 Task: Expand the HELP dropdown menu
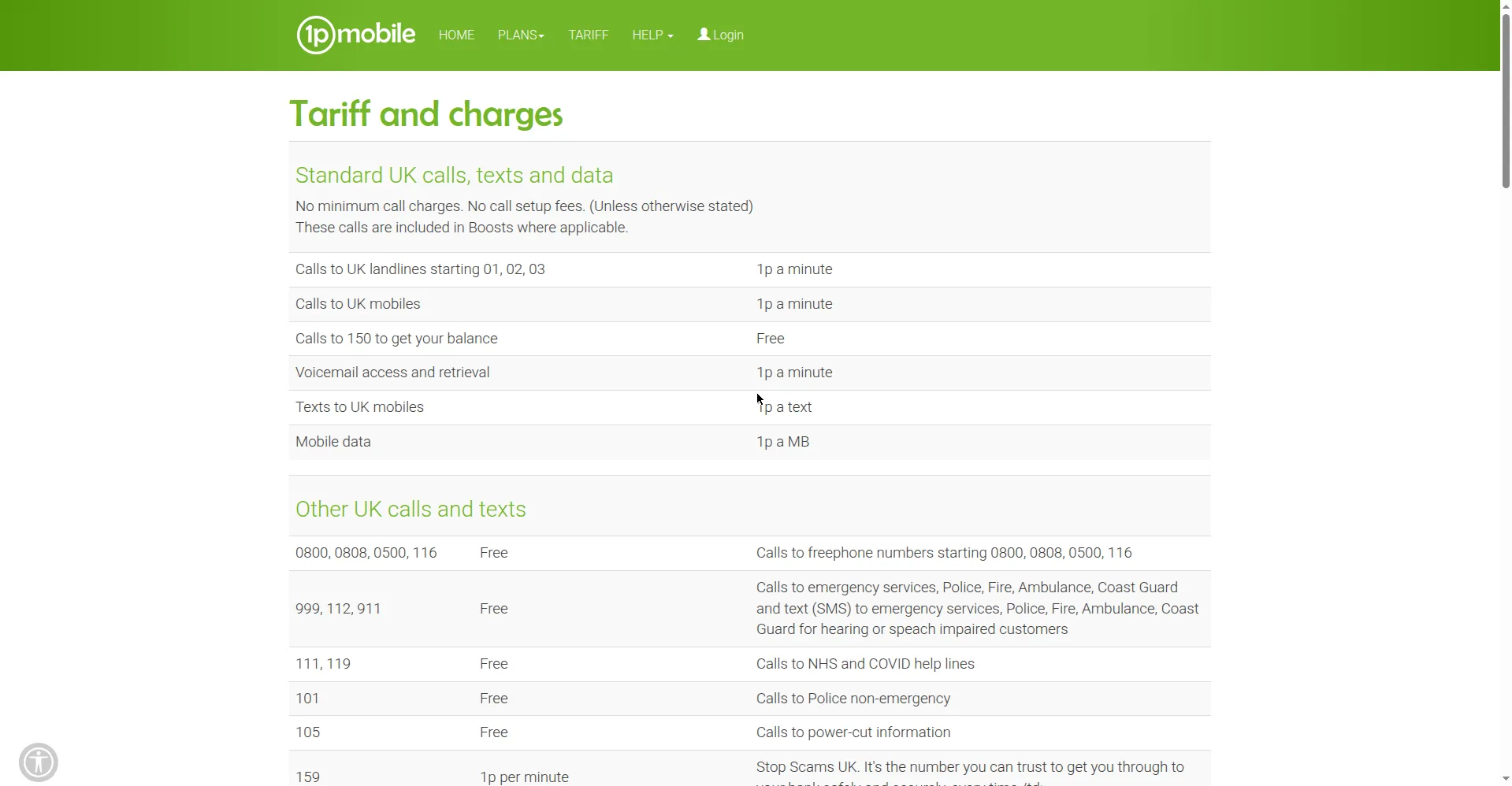(x=652, y=35)
